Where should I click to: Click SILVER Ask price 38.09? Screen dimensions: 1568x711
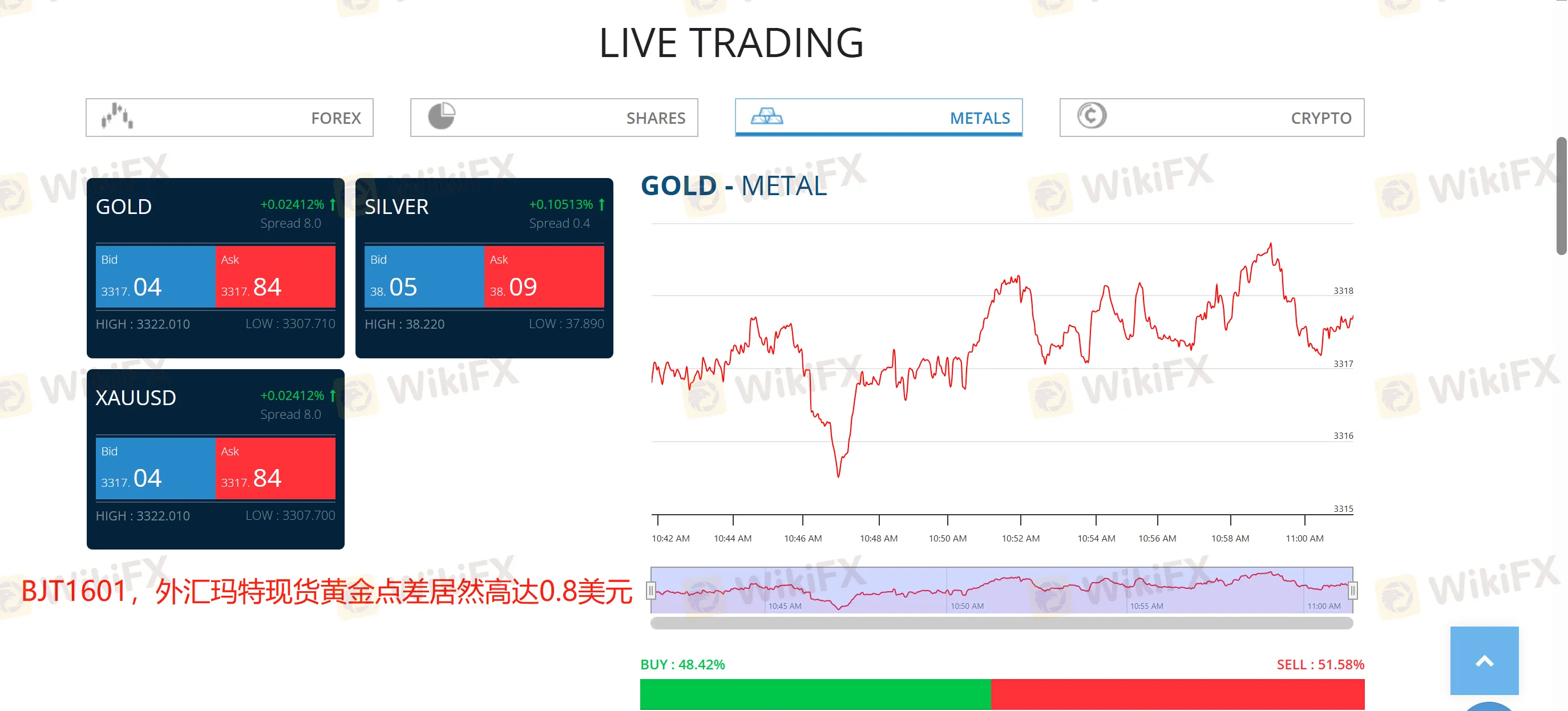click(544, 277)
